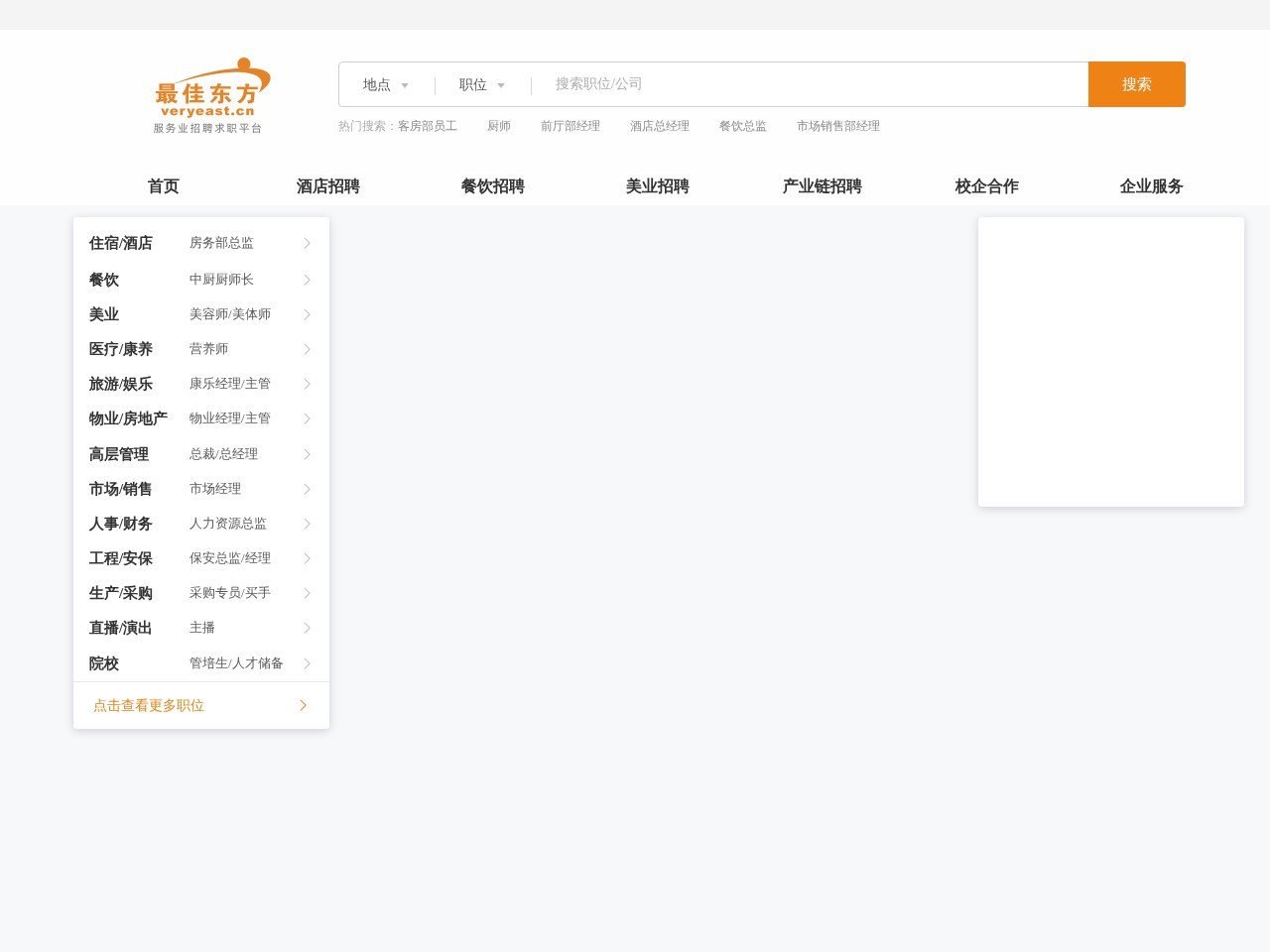This screenshot has height=952, width=1270.
Task: Click the 搜索职位/公司 search input field
Action: coord(794,84)
